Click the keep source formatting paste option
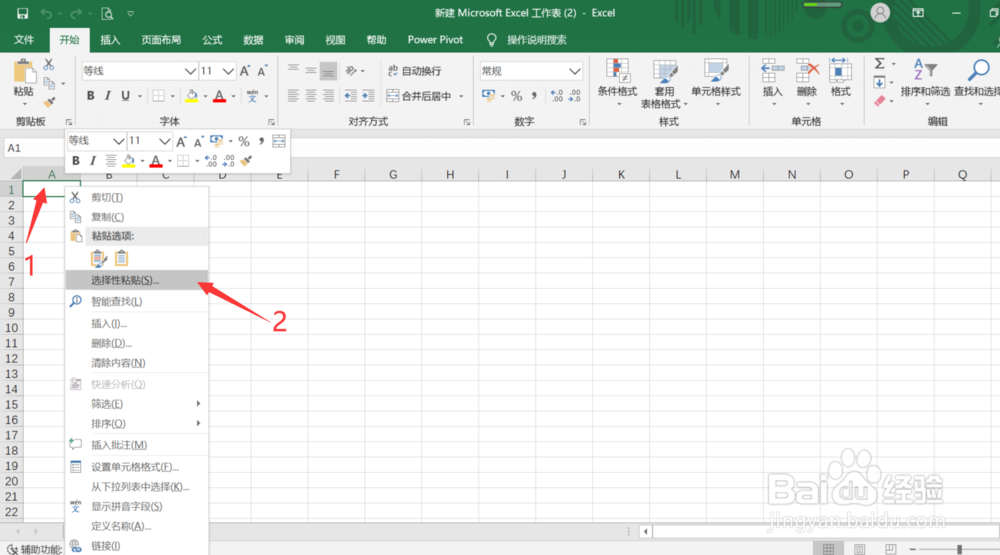This screenshot has width=1000, height=555. (99, 258)
